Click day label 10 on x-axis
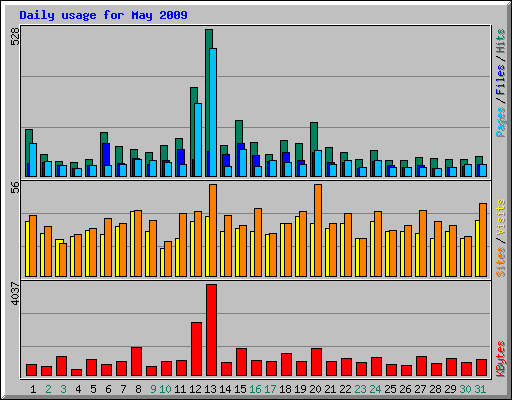Image resolution: width=512 pixels, height=400 pixels. [165, 389]
